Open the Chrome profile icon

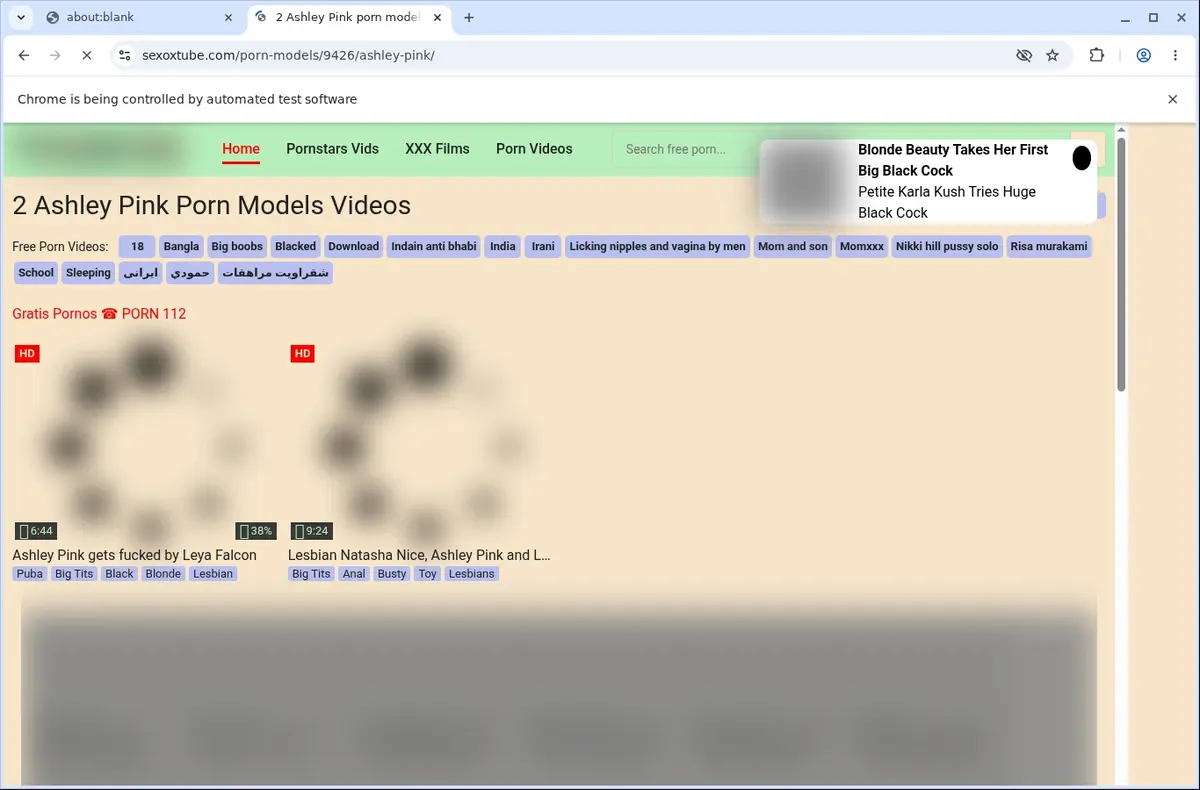point(1143,55)
